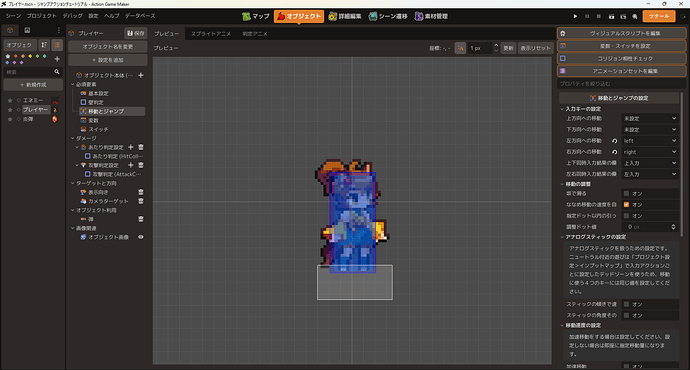The width and height of the screenshot is (690, 370).
Task: Click plus icon next to オブジェクト本体
Action: point(141,75)
